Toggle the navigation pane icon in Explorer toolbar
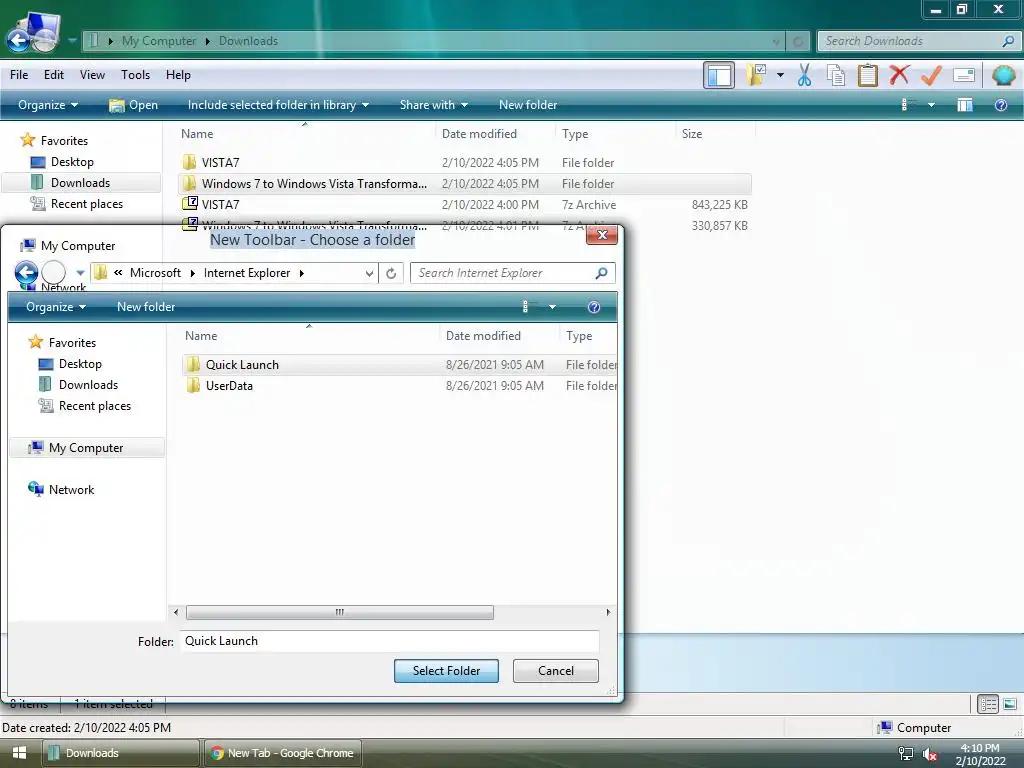The height and width of the screenshot is (768, 1024). (718, 75)
